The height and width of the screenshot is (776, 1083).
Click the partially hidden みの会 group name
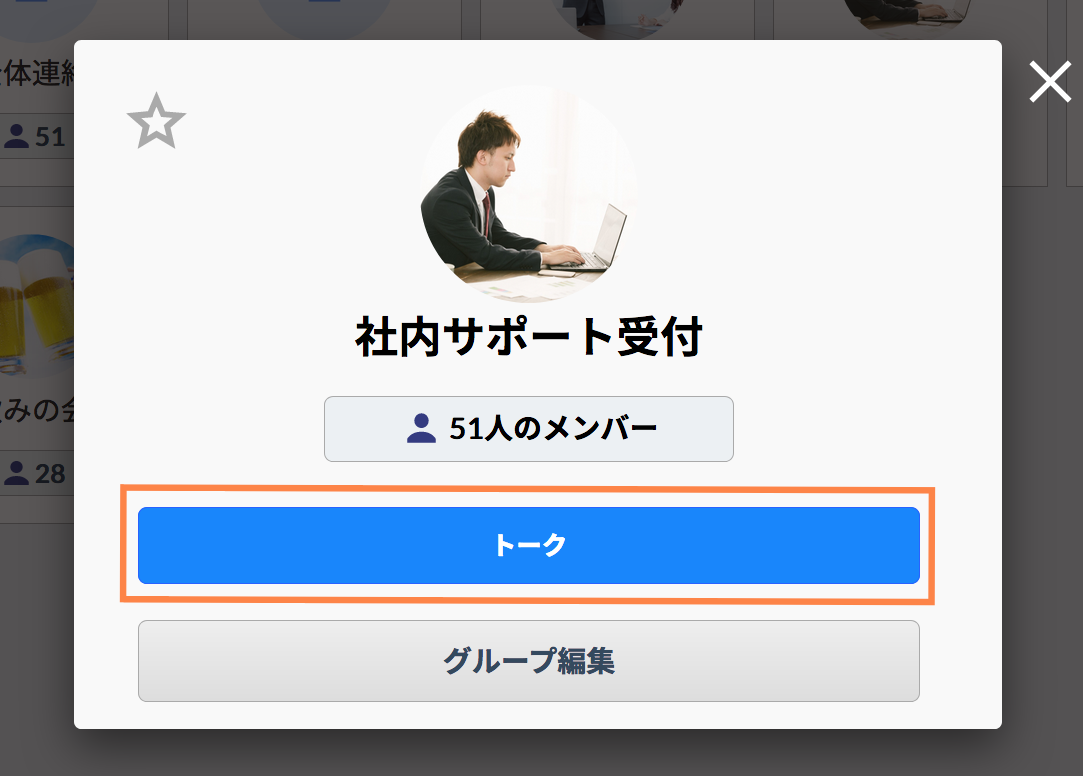pos(37,410)
